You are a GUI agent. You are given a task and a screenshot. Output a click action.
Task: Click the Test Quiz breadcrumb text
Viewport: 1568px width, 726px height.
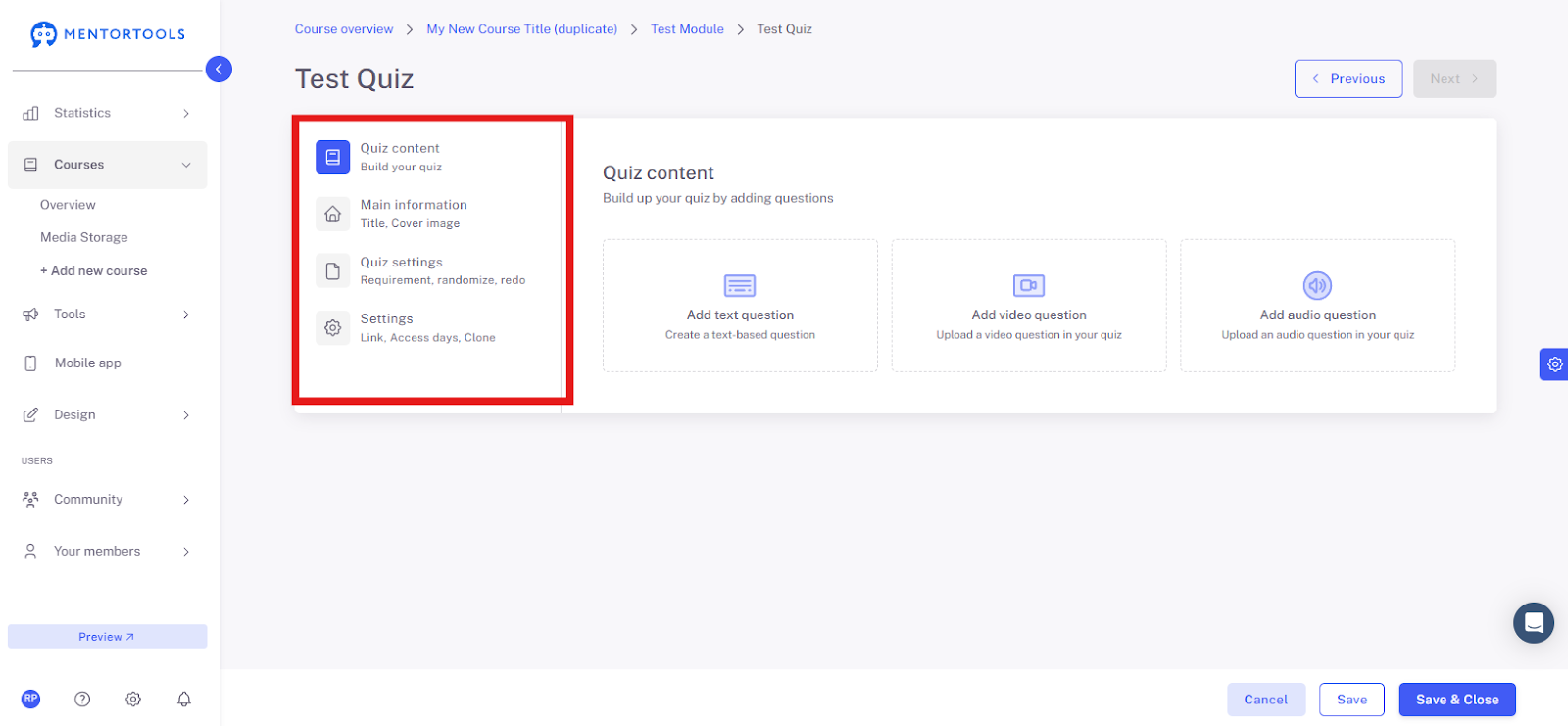[784, 29]
